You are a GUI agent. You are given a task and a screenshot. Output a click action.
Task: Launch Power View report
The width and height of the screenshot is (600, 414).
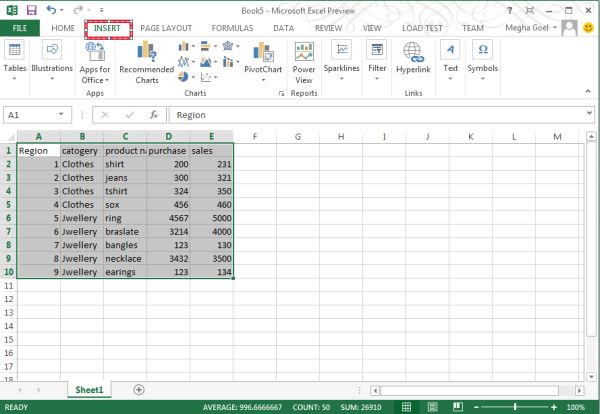pos(304,63)
